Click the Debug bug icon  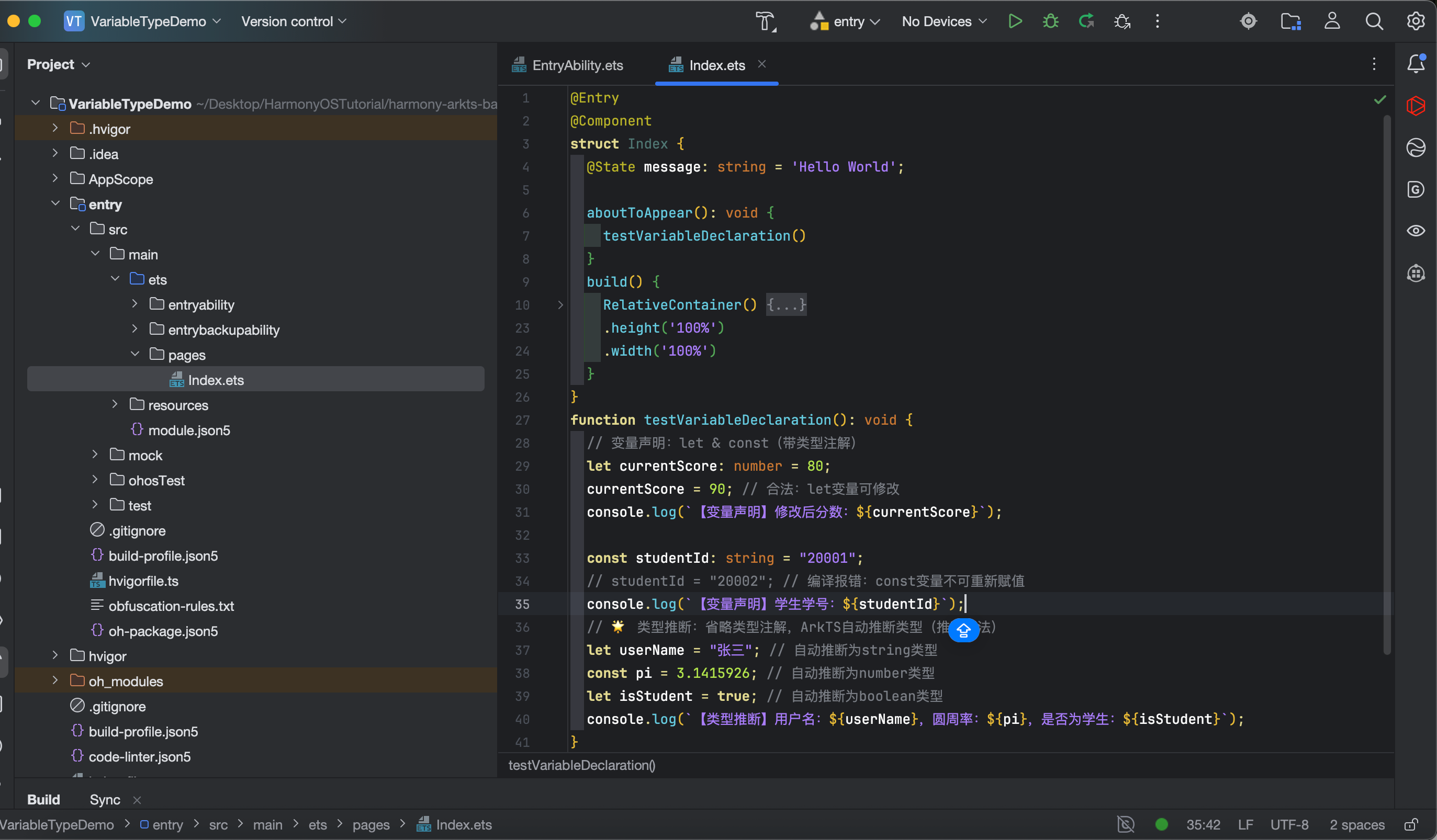pos(1050,21)
